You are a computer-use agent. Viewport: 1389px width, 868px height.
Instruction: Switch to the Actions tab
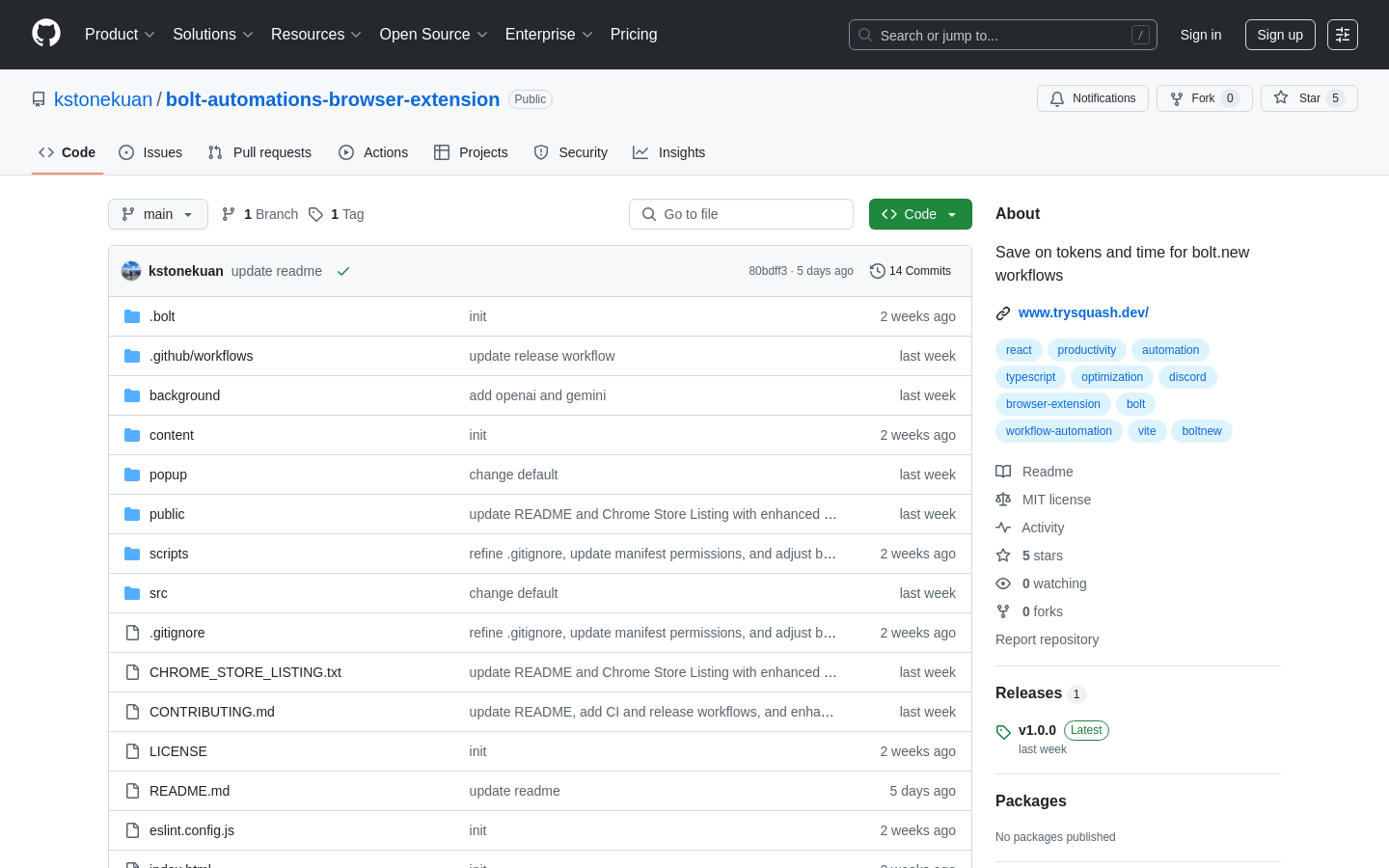coord(373,152)
